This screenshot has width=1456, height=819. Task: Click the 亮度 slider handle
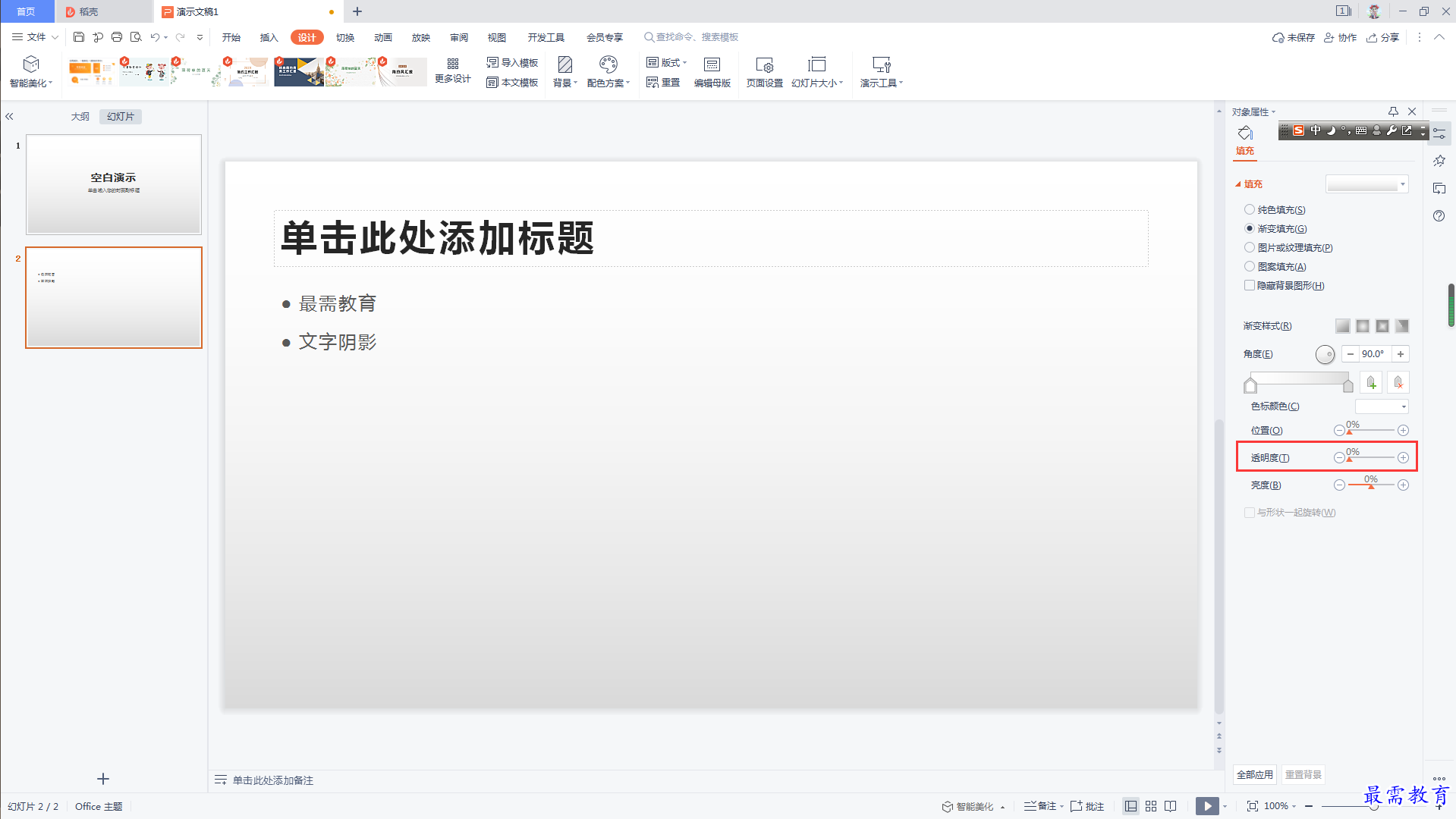1371,486
